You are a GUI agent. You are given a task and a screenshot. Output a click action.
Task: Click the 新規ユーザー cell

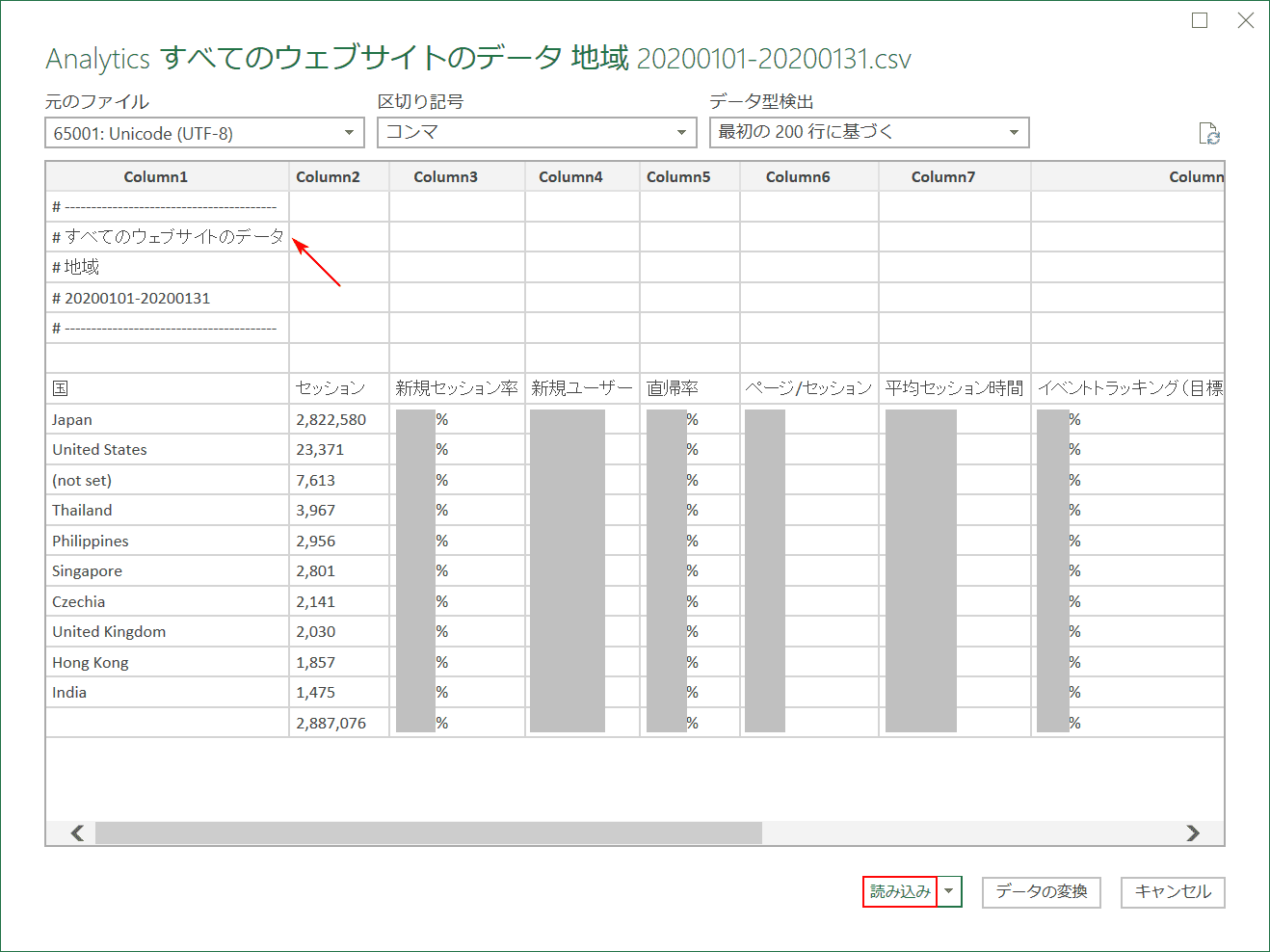[582, 388]
